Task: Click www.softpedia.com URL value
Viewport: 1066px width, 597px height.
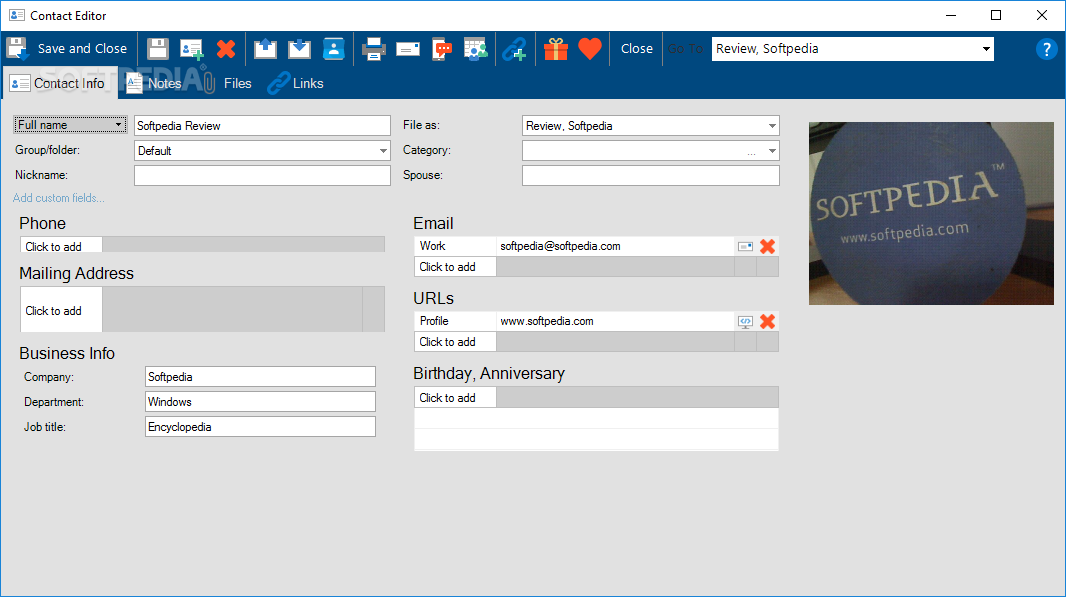Action: pyautogui.click(x=547, y=321)
